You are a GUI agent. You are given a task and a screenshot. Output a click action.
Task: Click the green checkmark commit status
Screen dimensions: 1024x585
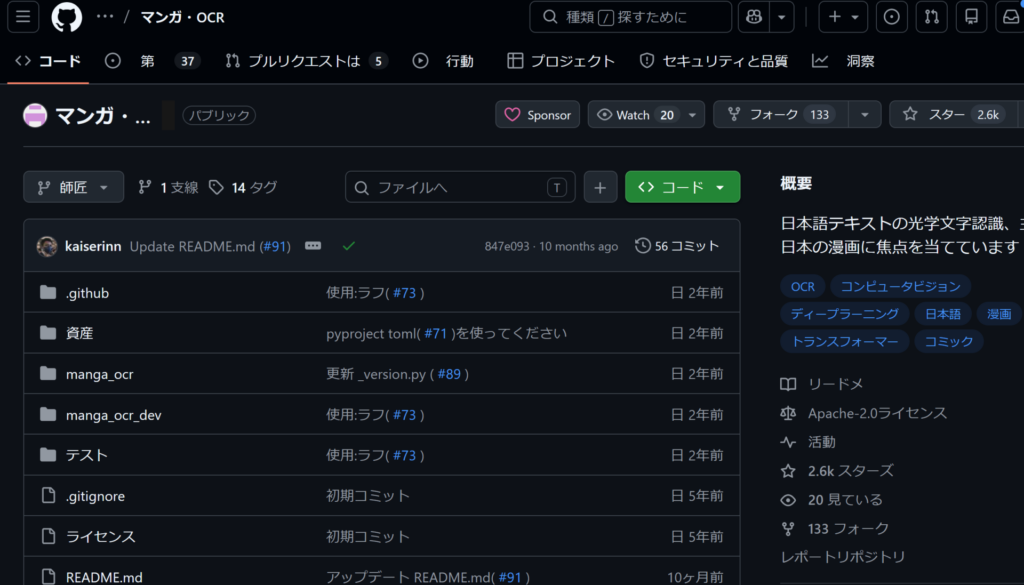348,246
